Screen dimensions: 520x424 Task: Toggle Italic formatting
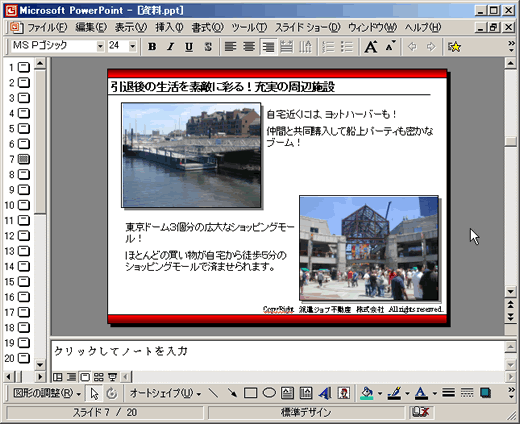[x=171, y=47]
